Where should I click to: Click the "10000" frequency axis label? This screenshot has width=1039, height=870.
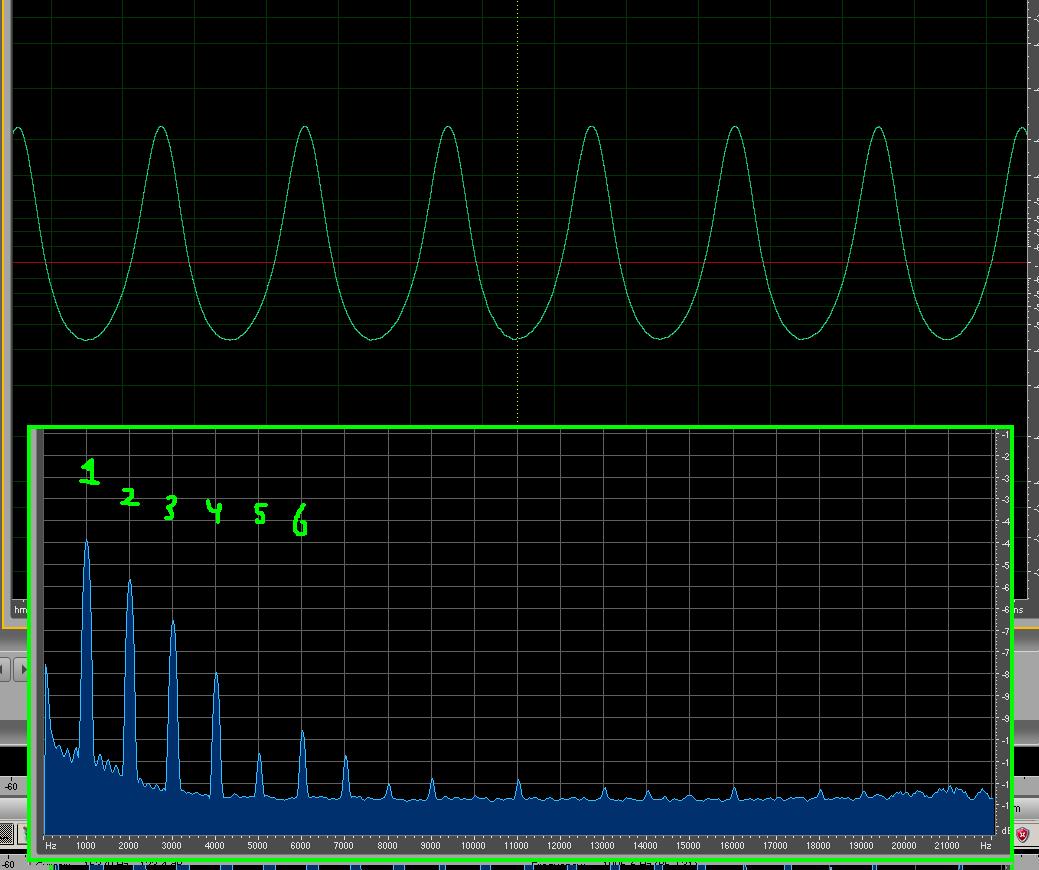473,845
